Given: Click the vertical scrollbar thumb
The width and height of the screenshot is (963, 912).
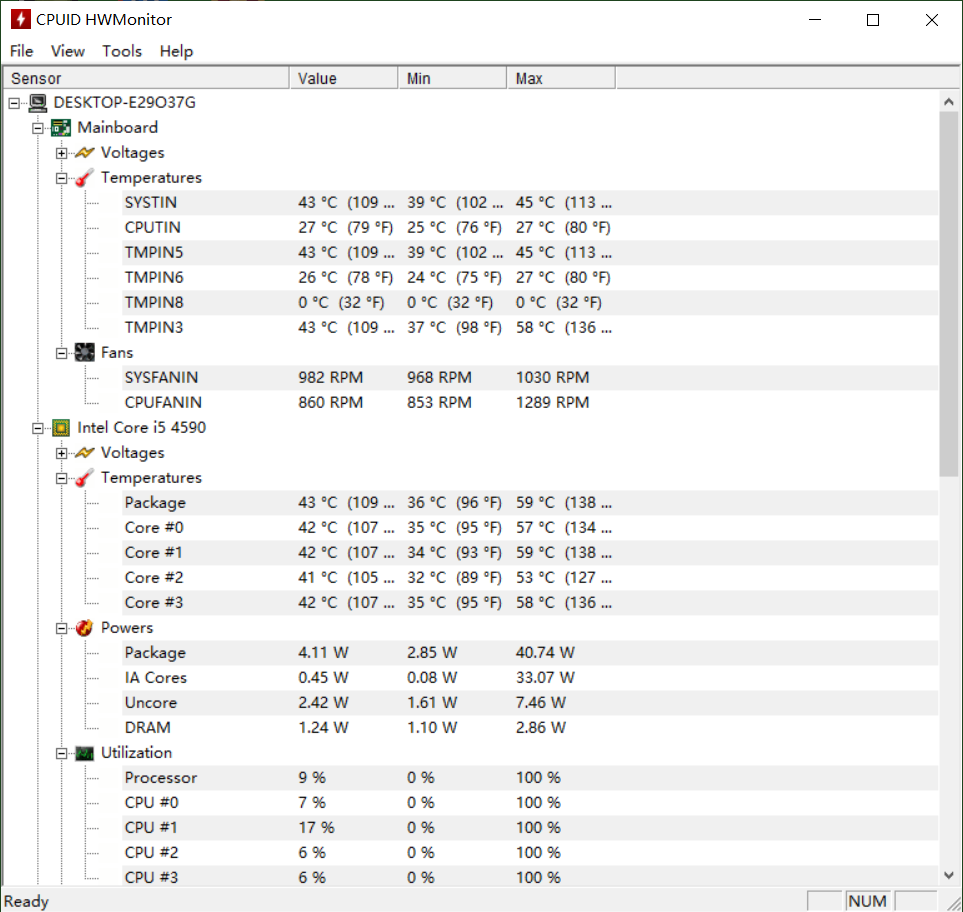Looking at the screenshot, I should point(949,294).
